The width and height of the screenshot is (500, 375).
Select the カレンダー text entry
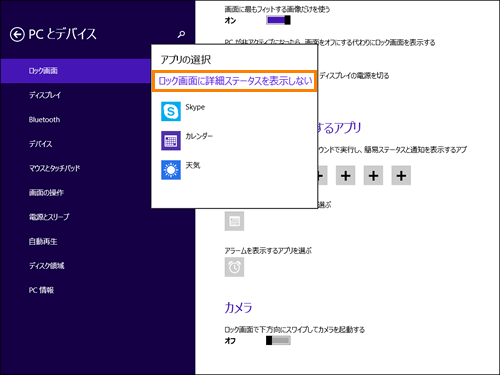click(199, 136)
